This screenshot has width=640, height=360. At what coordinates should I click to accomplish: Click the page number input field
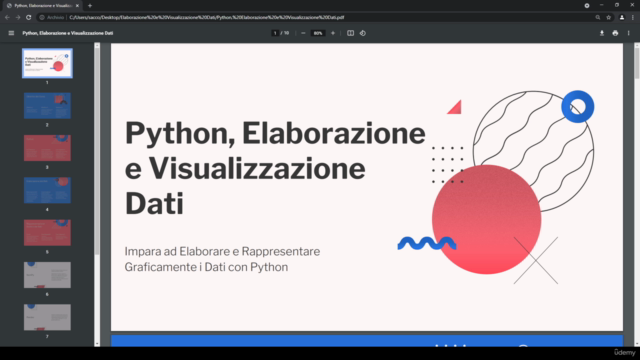[275, 33]
